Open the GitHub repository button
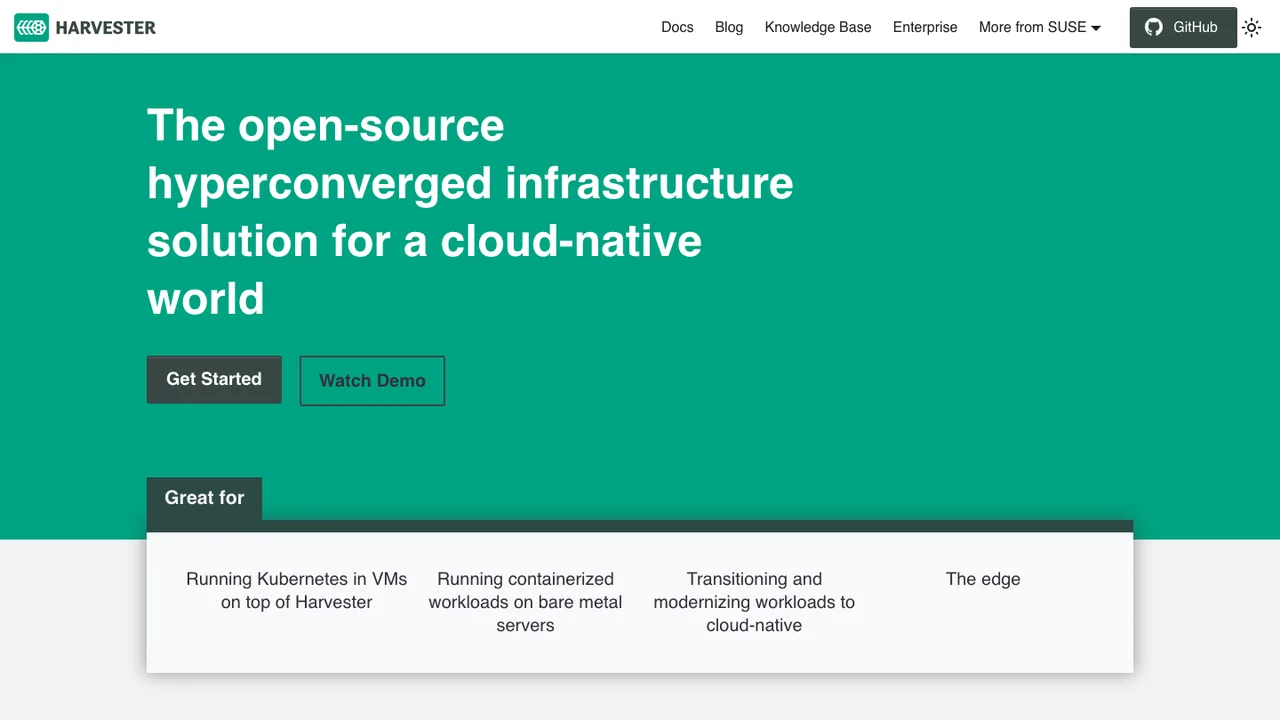The width and height of the screenshot is (1280, 720). click(x=1183, y=27)
